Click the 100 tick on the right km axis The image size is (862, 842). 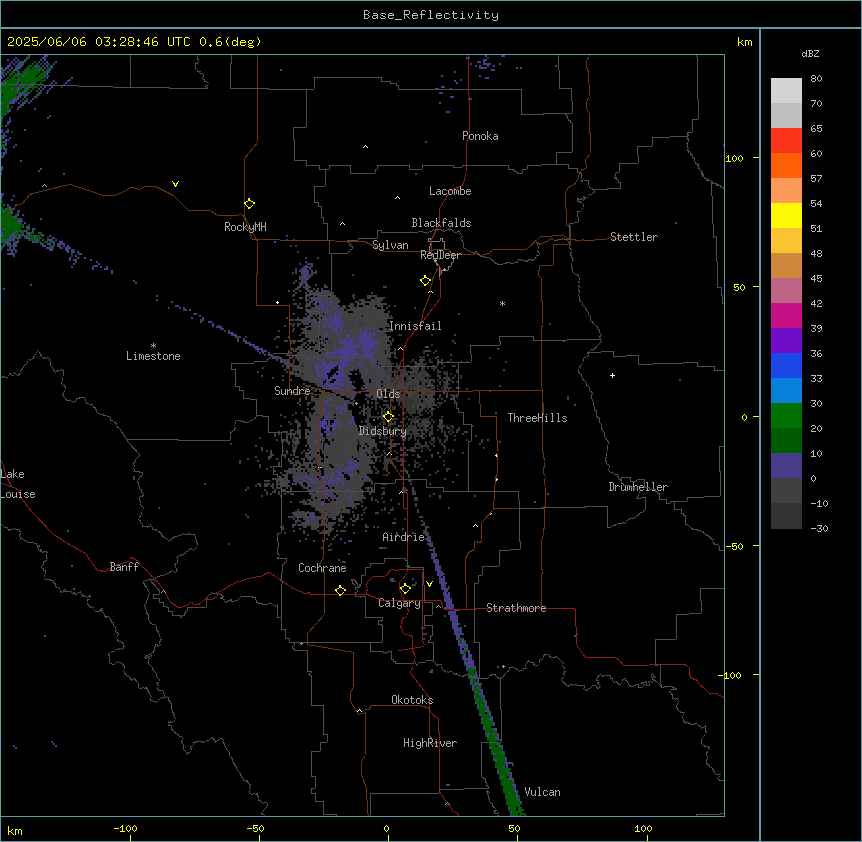click(734, 158)
